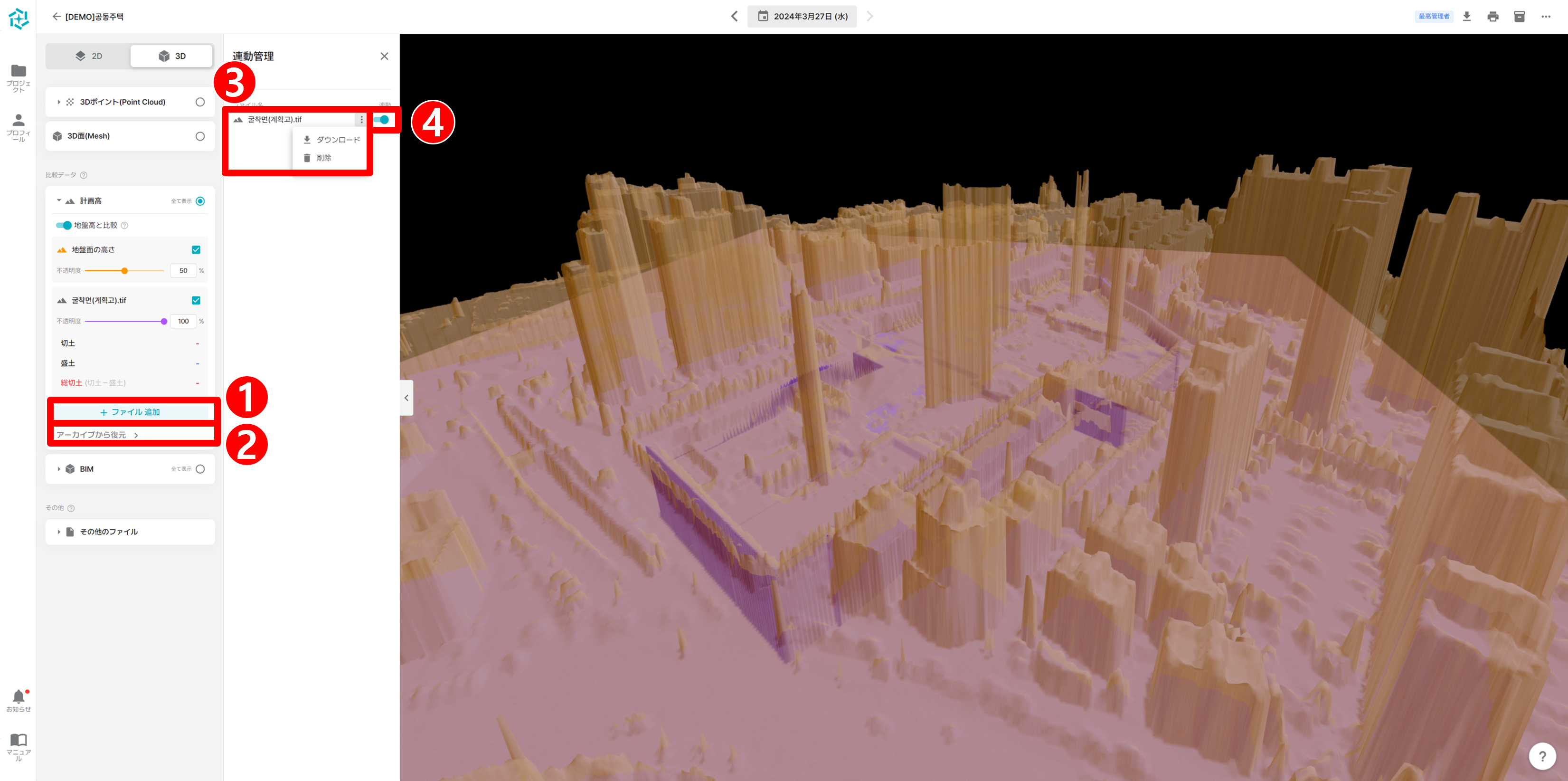
Task: Uncheck the 地盤面の高さ checkbox
Action: point(196,249)
